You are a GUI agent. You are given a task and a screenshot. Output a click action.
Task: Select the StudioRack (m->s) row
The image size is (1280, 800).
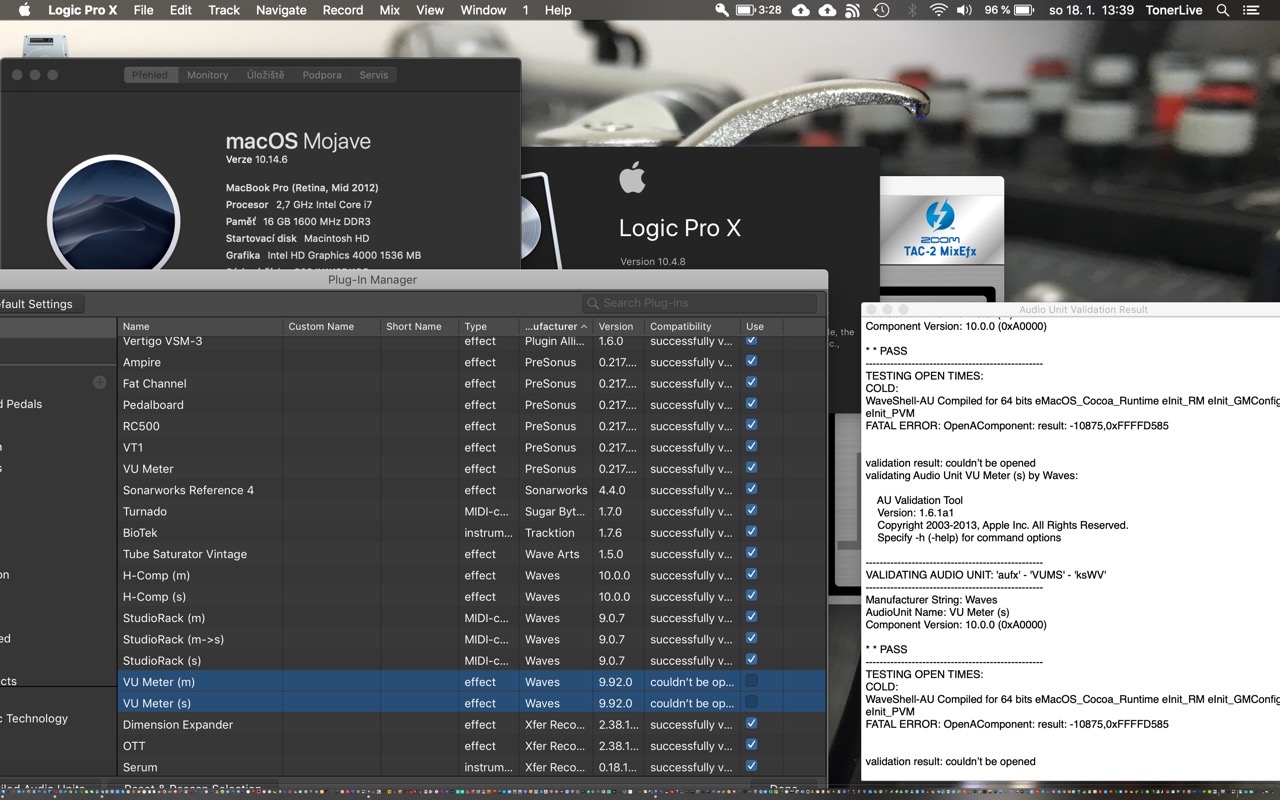pos(472,639)
